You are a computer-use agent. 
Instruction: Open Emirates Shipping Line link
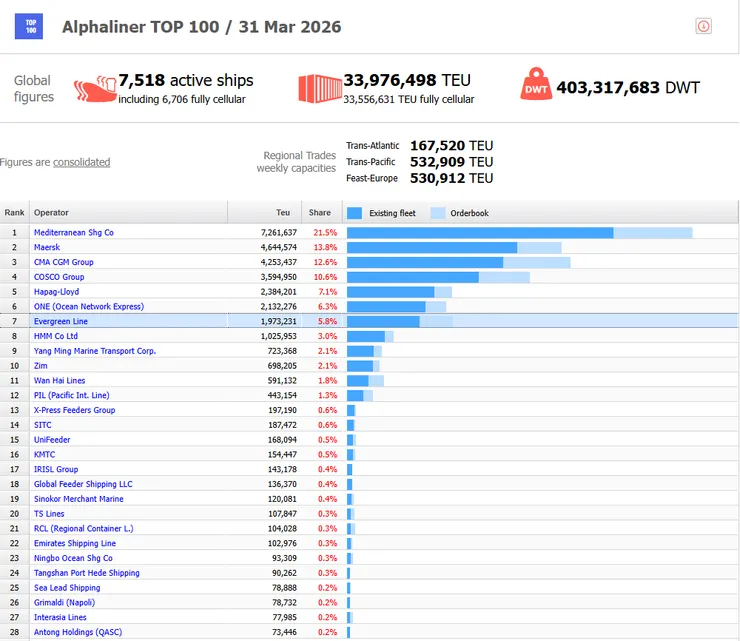coord(75,543)
